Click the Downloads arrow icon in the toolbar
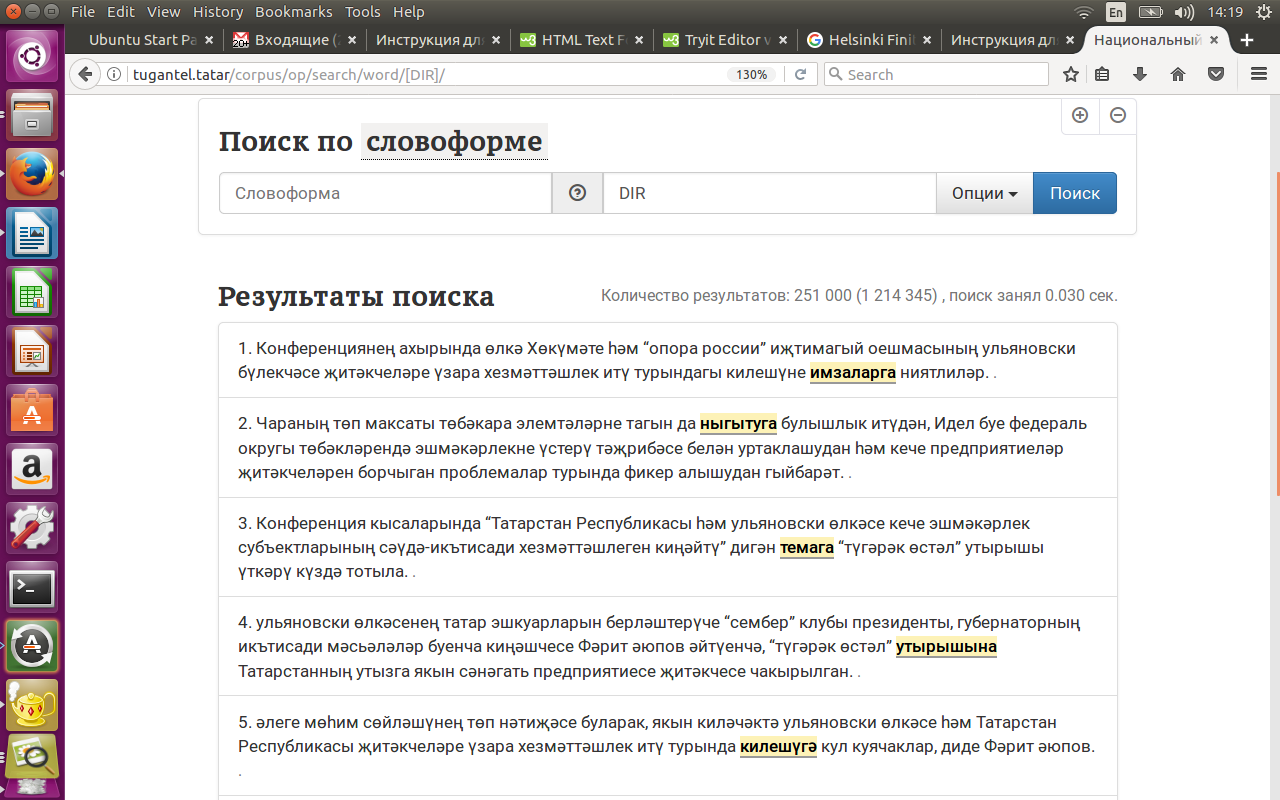This screenshot has width=1280, height=800. pyautogui.click(x=1140, y=73)
